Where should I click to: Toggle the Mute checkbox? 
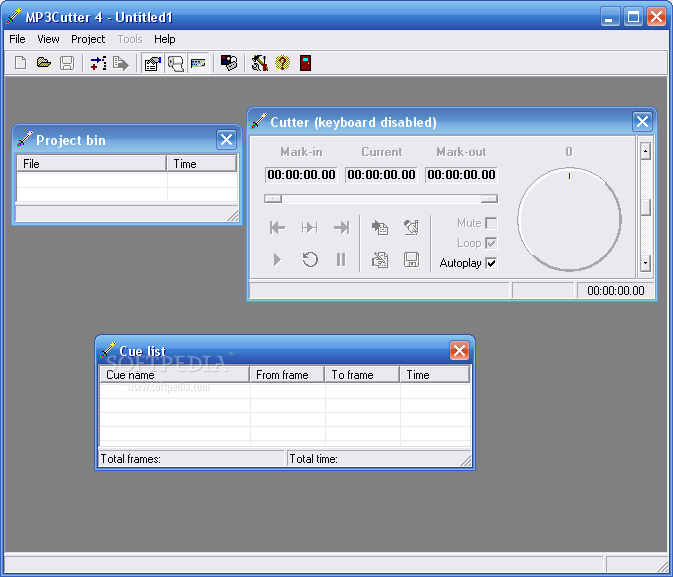(491, 223)
